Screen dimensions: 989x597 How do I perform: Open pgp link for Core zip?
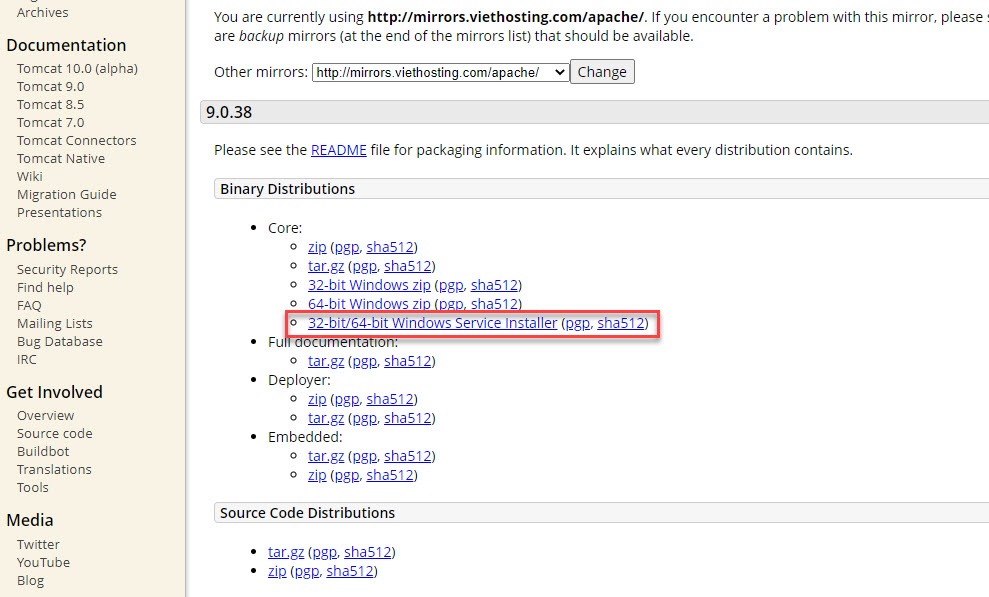click(347, 247)
